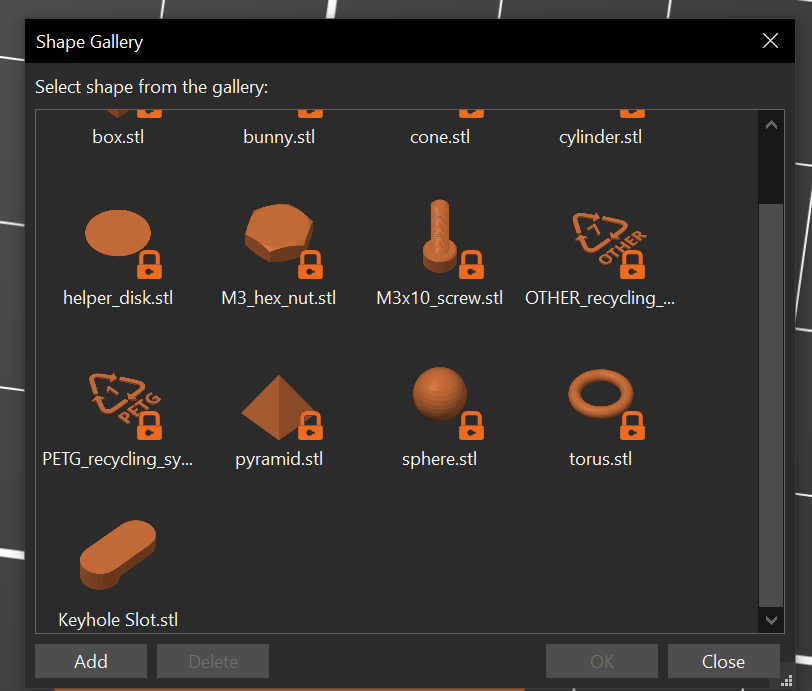Pick the M3x10_screw.stl model icon
Image resolution: width=812 pixels, height=691 pixels.
(440, 236)
